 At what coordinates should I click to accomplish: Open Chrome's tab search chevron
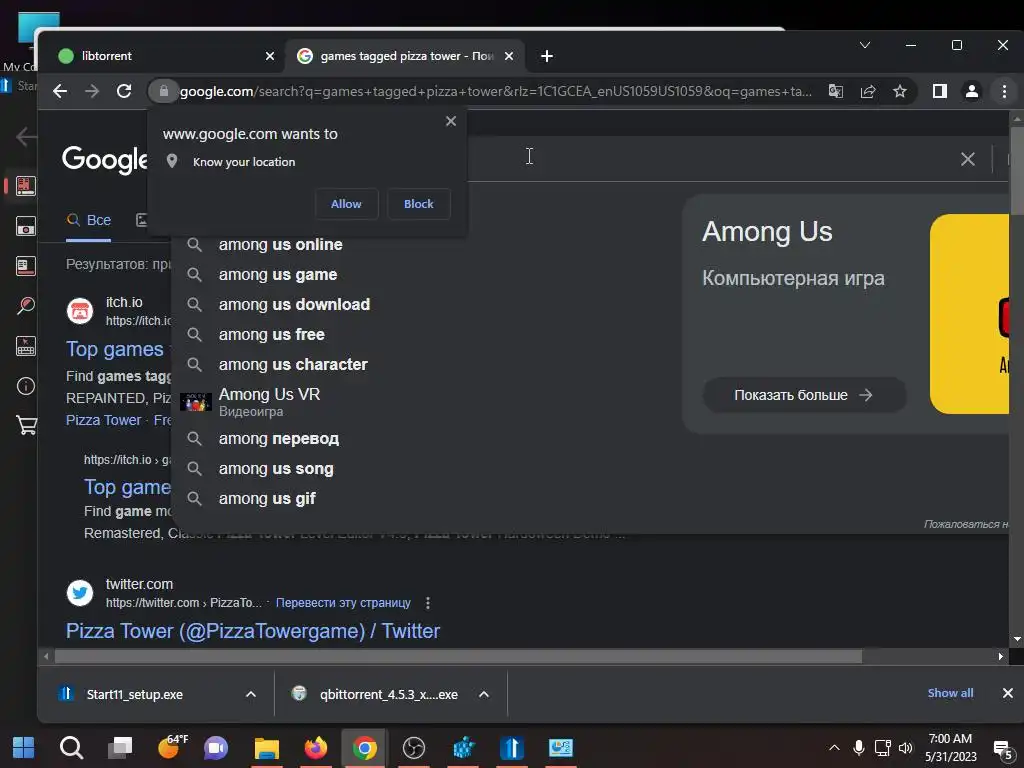pos(865,45)
